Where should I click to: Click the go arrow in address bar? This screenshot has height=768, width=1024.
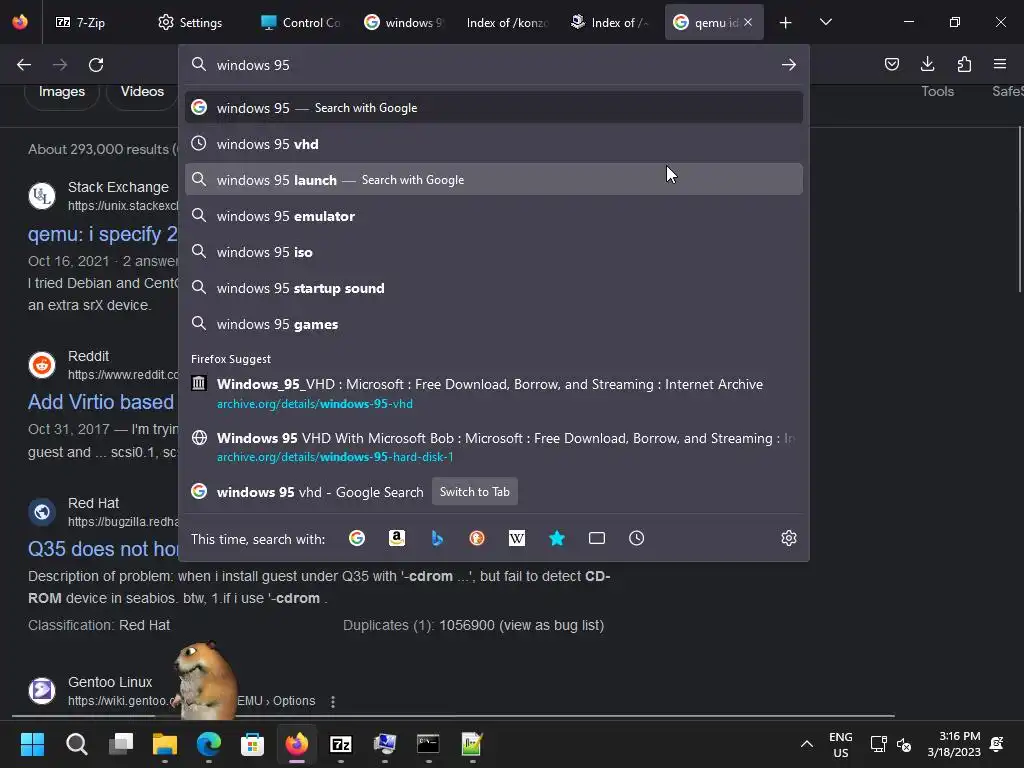[788, 65]
